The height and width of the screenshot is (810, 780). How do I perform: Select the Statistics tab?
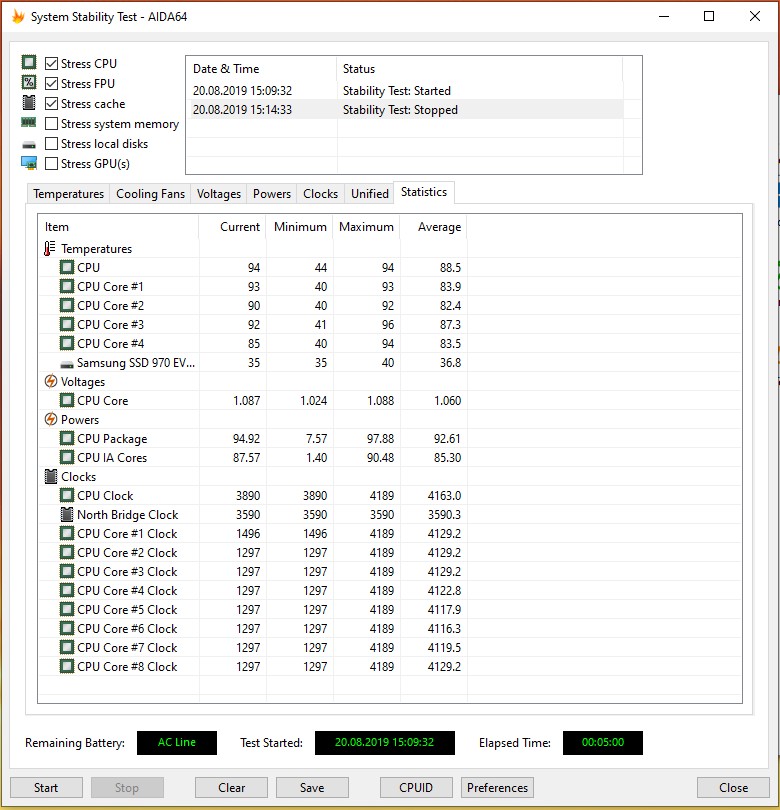[x=424, y=192]
